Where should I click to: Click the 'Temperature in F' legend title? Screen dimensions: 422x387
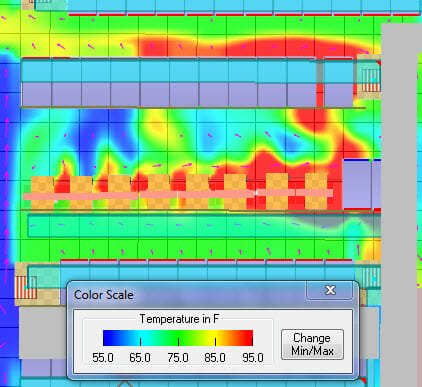click(x=179, y=319)
